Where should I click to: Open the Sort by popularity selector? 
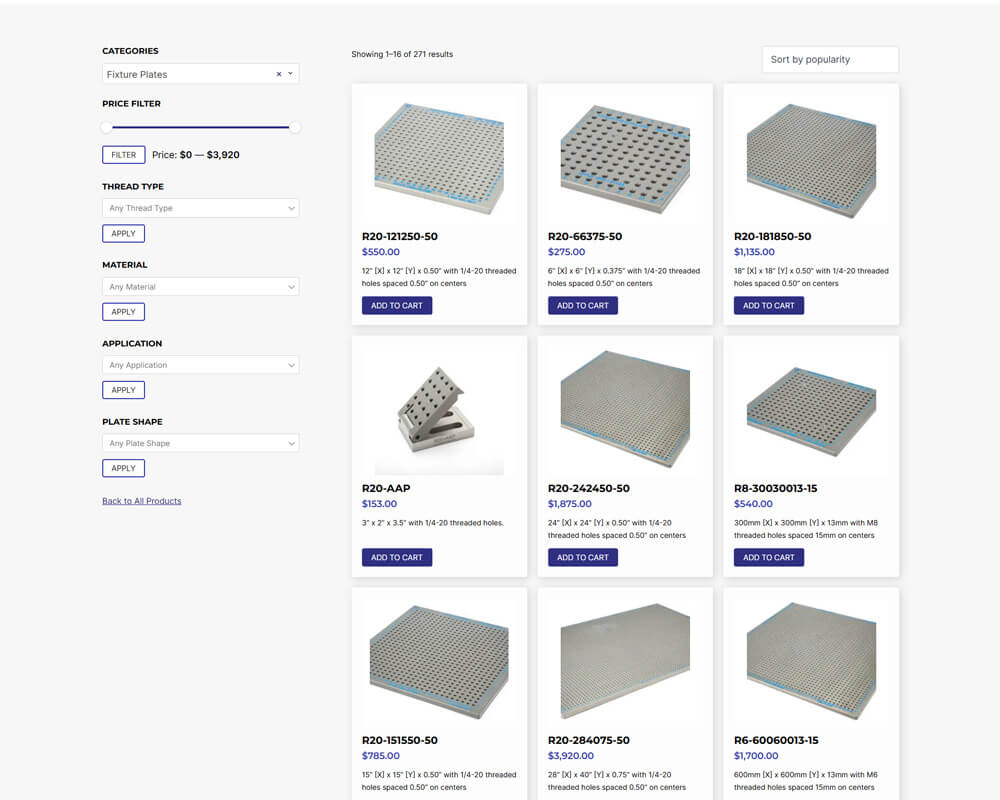(829, 60)
